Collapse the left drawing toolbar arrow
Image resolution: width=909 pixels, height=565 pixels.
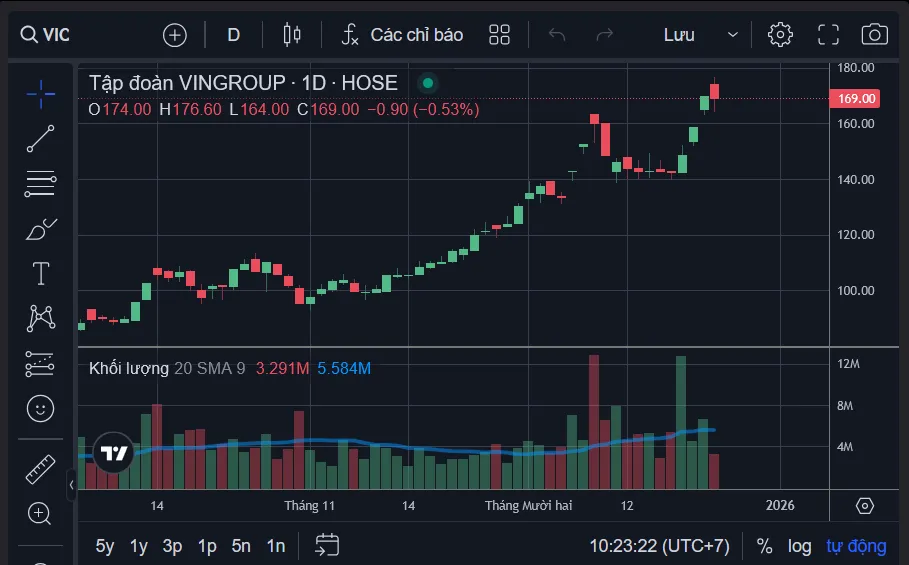(x=71, y=484)
